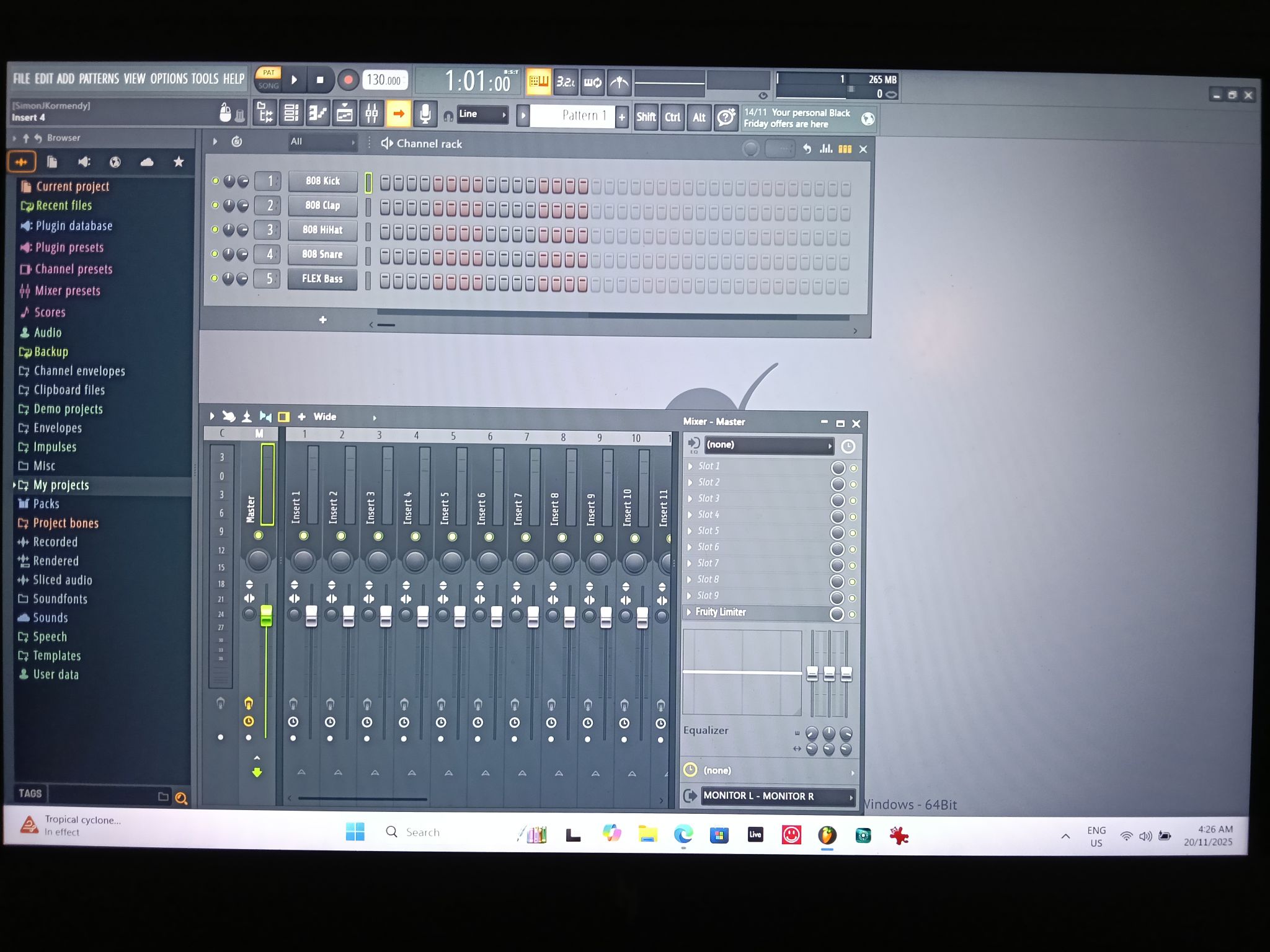Open the Channel rack options menu arrow
This screenshot has width=1270, height=952.
coord(215,141)
